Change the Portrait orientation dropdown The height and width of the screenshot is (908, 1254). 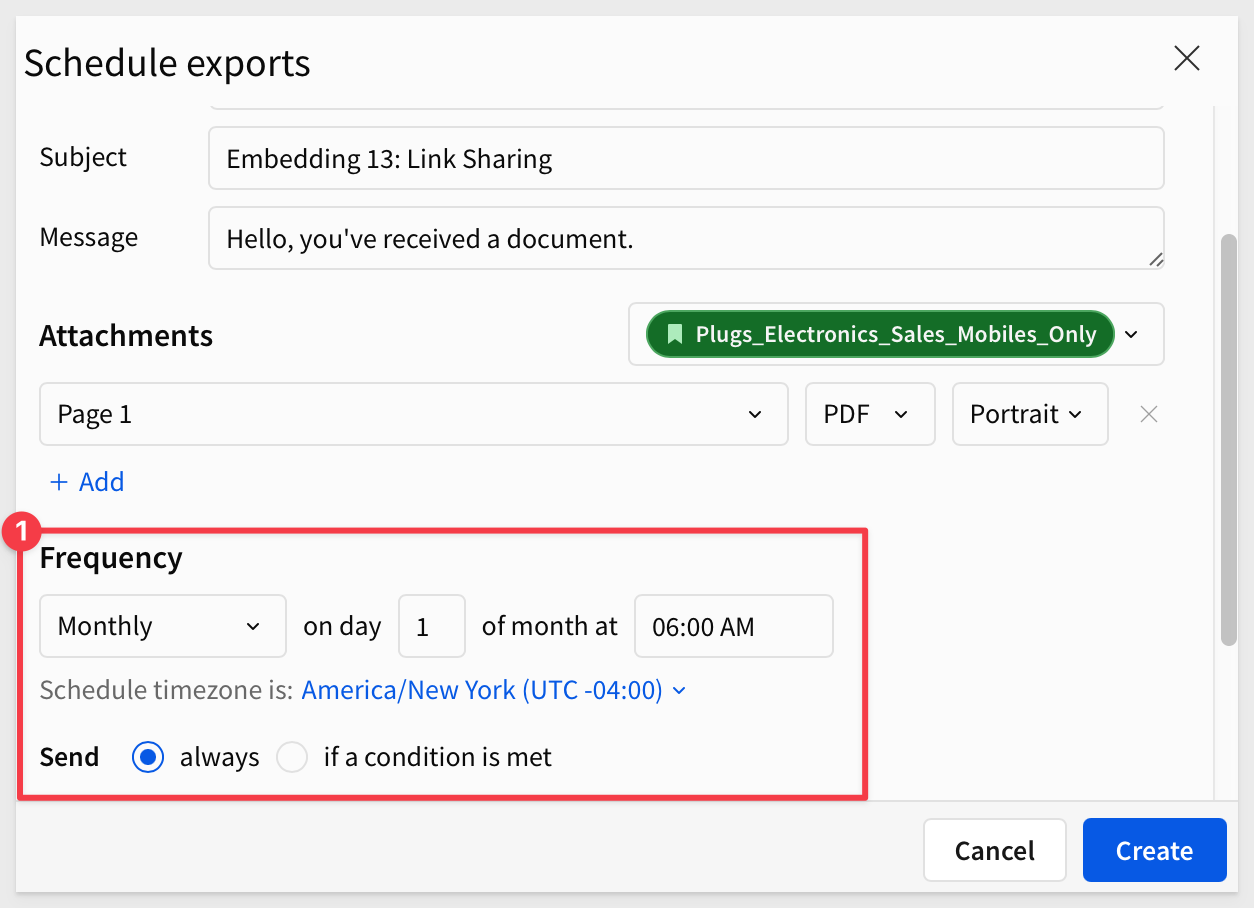pos(1030,414)
